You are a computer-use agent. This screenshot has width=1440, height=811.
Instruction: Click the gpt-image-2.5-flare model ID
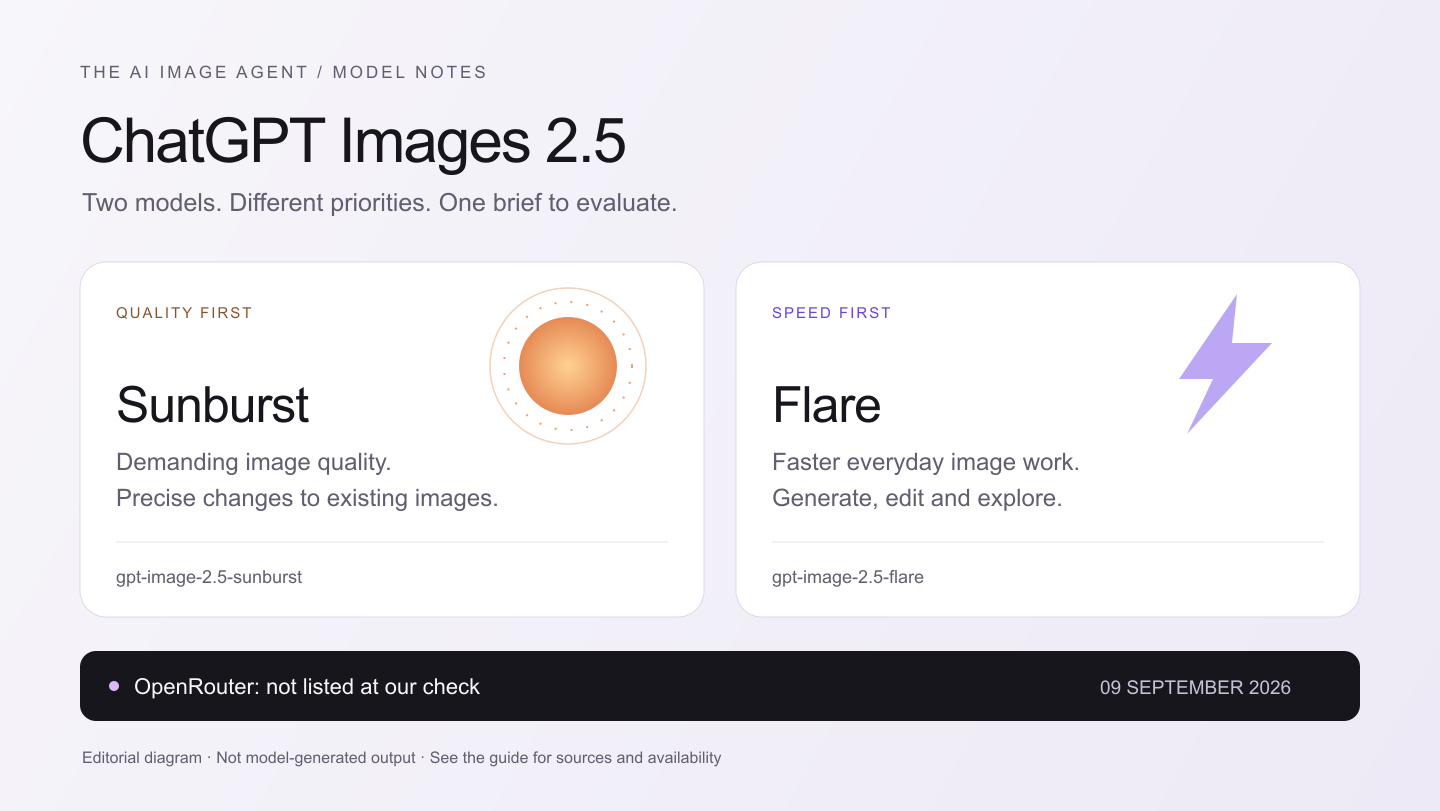pyautogui.click(x=848, y=577)
